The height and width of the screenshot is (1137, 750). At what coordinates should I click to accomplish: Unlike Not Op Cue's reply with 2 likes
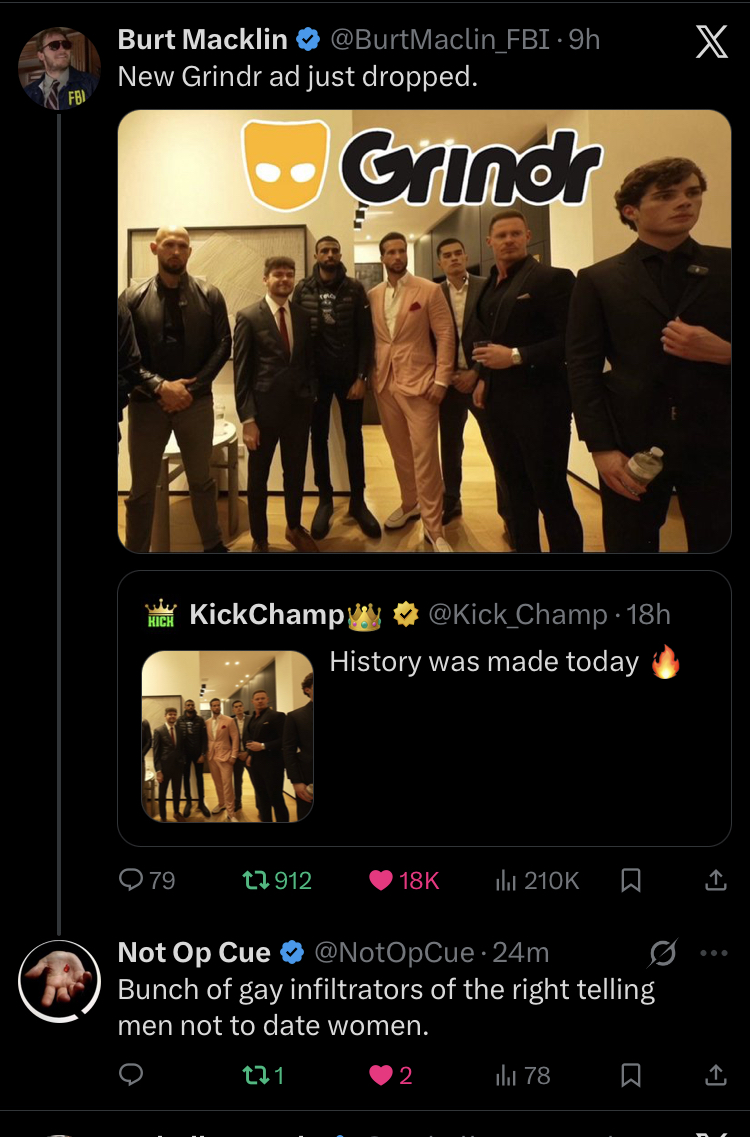coord(381,1075)
